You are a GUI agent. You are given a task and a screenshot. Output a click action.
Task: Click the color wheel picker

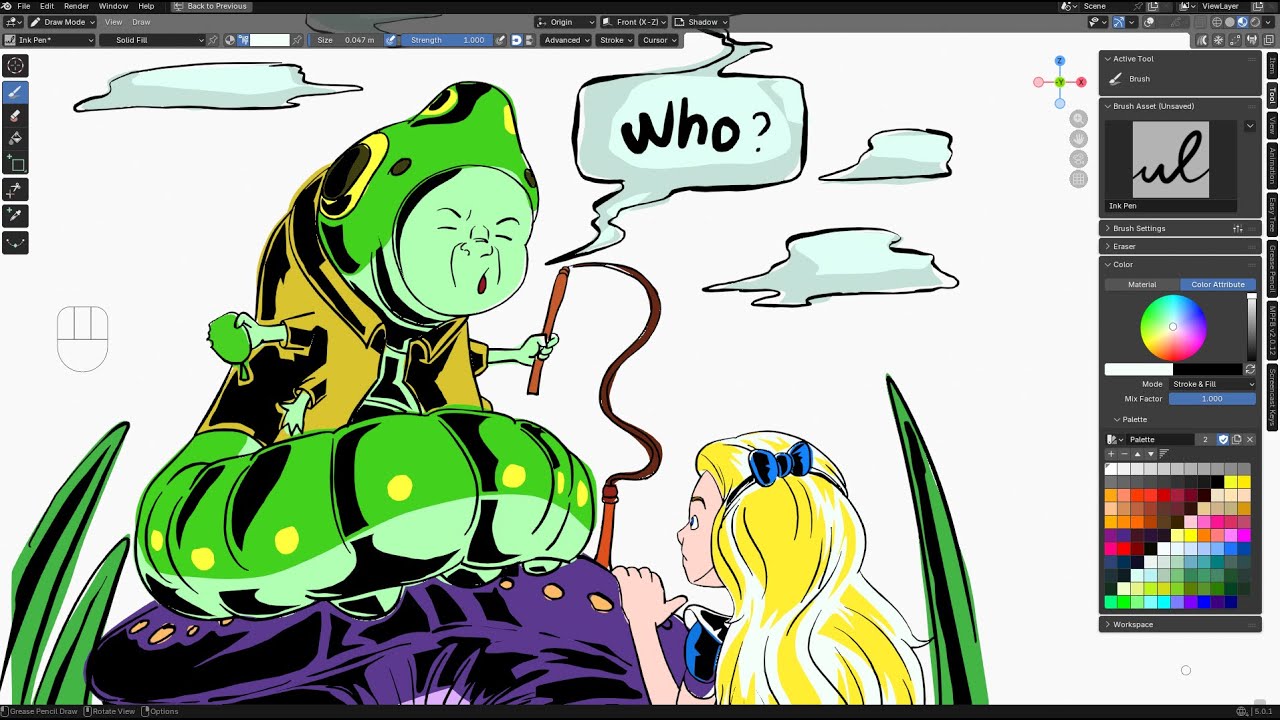(x=1173, y=328)
